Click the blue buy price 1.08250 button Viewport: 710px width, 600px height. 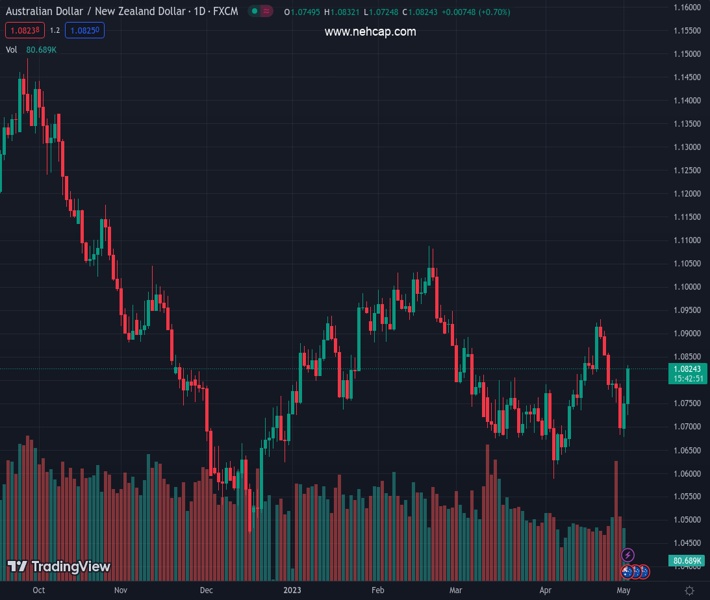click(x=85, y=30)
